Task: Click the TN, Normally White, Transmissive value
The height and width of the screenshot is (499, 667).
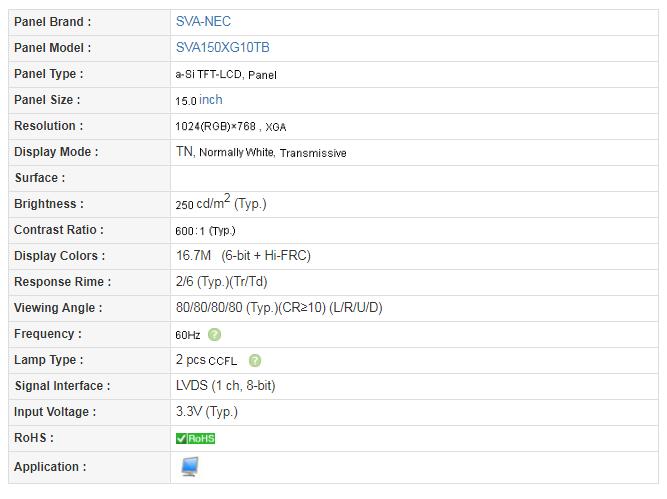Action: point(261,152)
